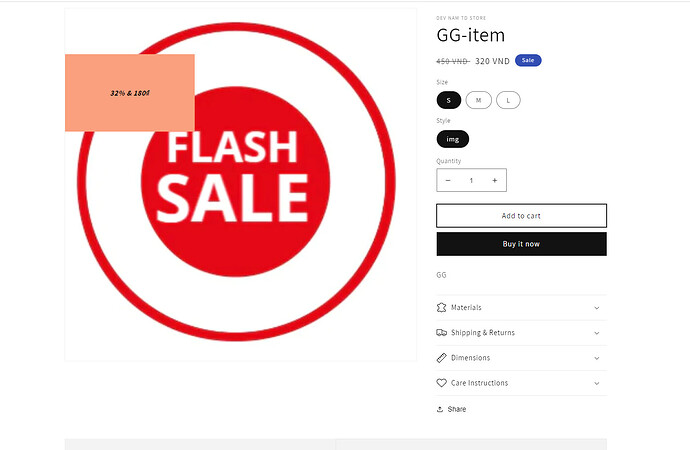Select size S option
This screenshot has height=450, width=690.
tap(449, 100)
